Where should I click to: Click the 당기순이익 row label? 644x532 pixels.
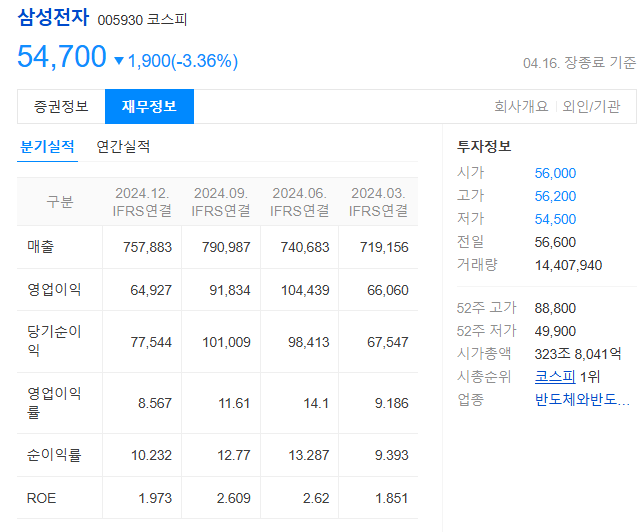[x=54, y=341]
